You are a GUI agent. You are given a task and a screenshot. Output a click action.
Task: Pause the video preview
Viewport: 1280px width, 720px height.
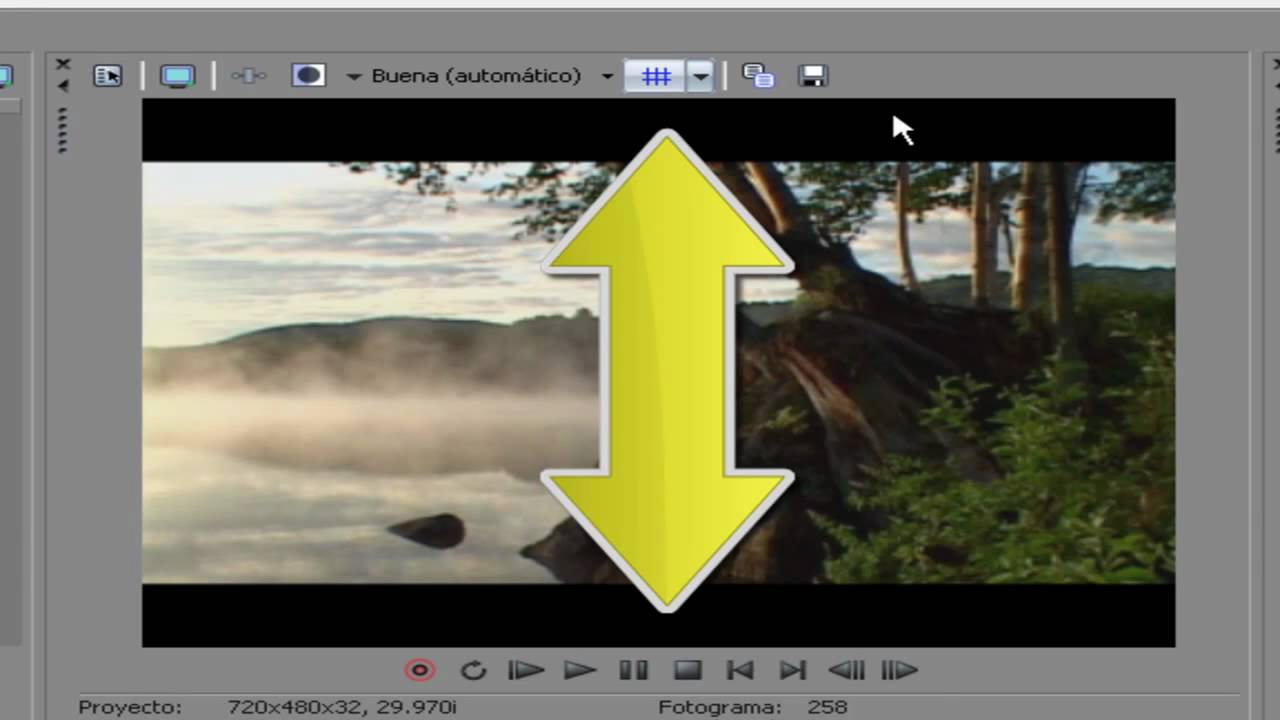click(633, 670)
